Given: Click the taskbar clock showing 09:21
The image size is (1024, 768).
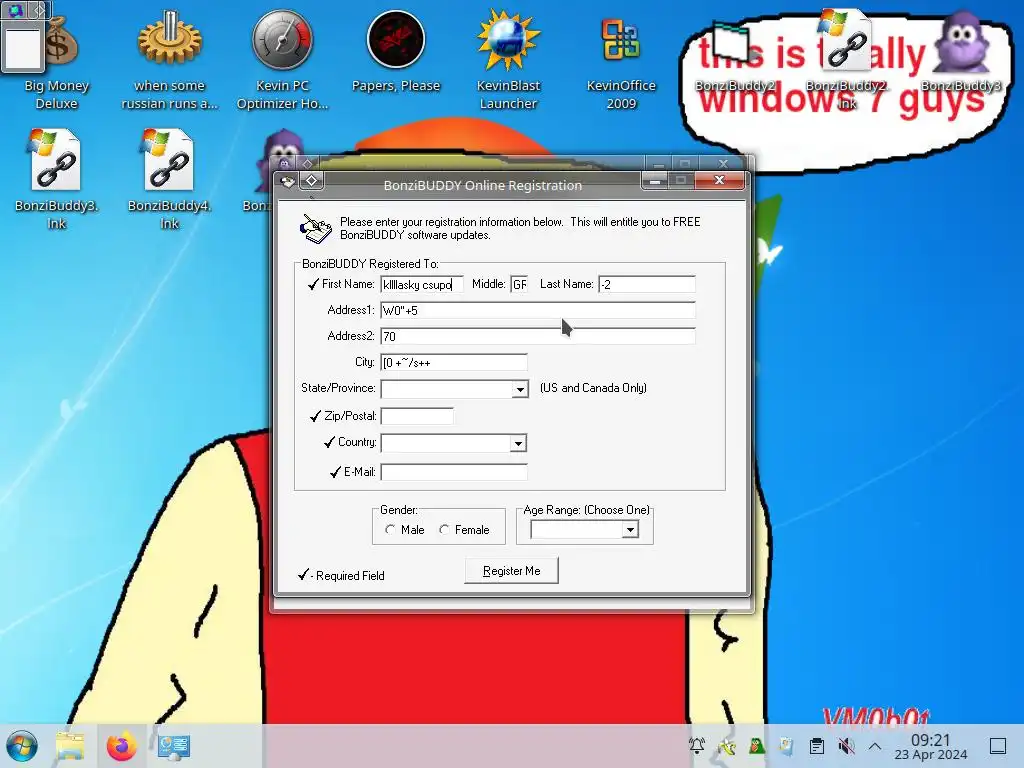Looking at the screenshot, I should pyautogui.click(x=931, y=746).
